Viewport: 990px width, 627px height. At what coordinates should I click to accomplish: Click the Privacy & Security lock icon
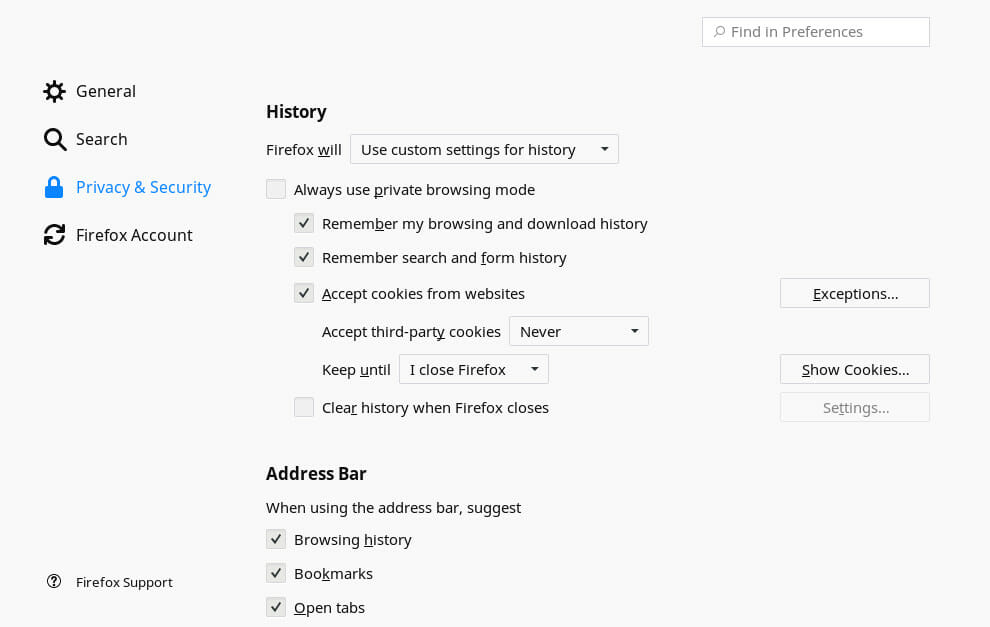[x=54, y=187]
